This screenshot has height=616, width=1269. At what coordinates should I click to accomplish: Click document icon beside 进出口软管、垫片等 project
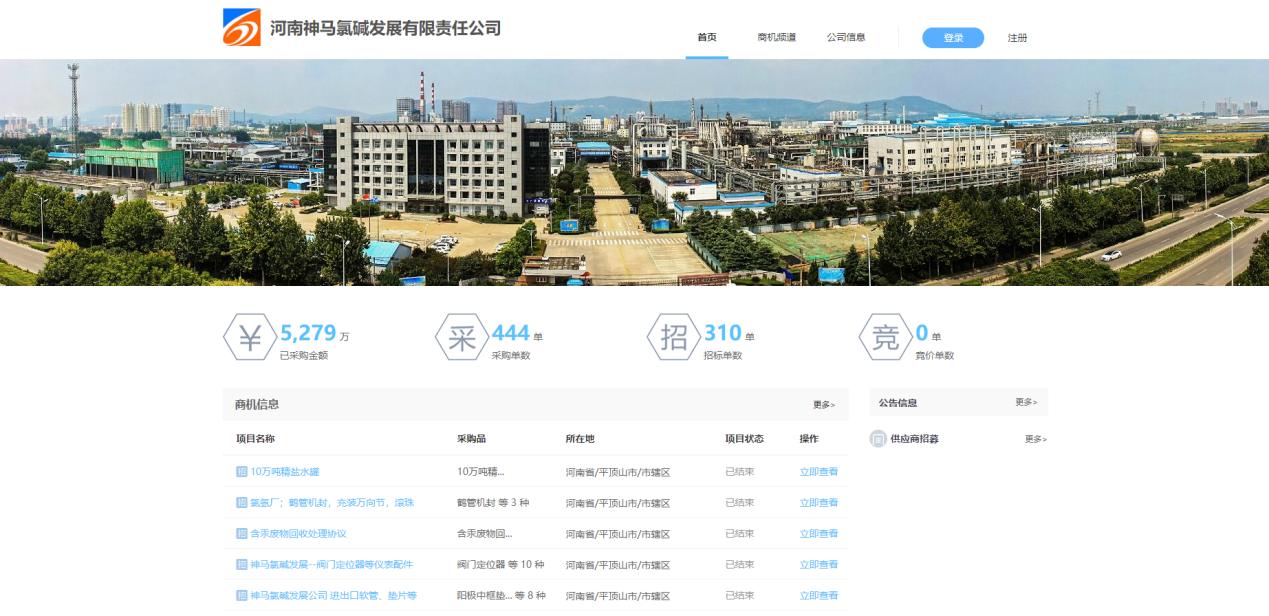pos(241,596)
